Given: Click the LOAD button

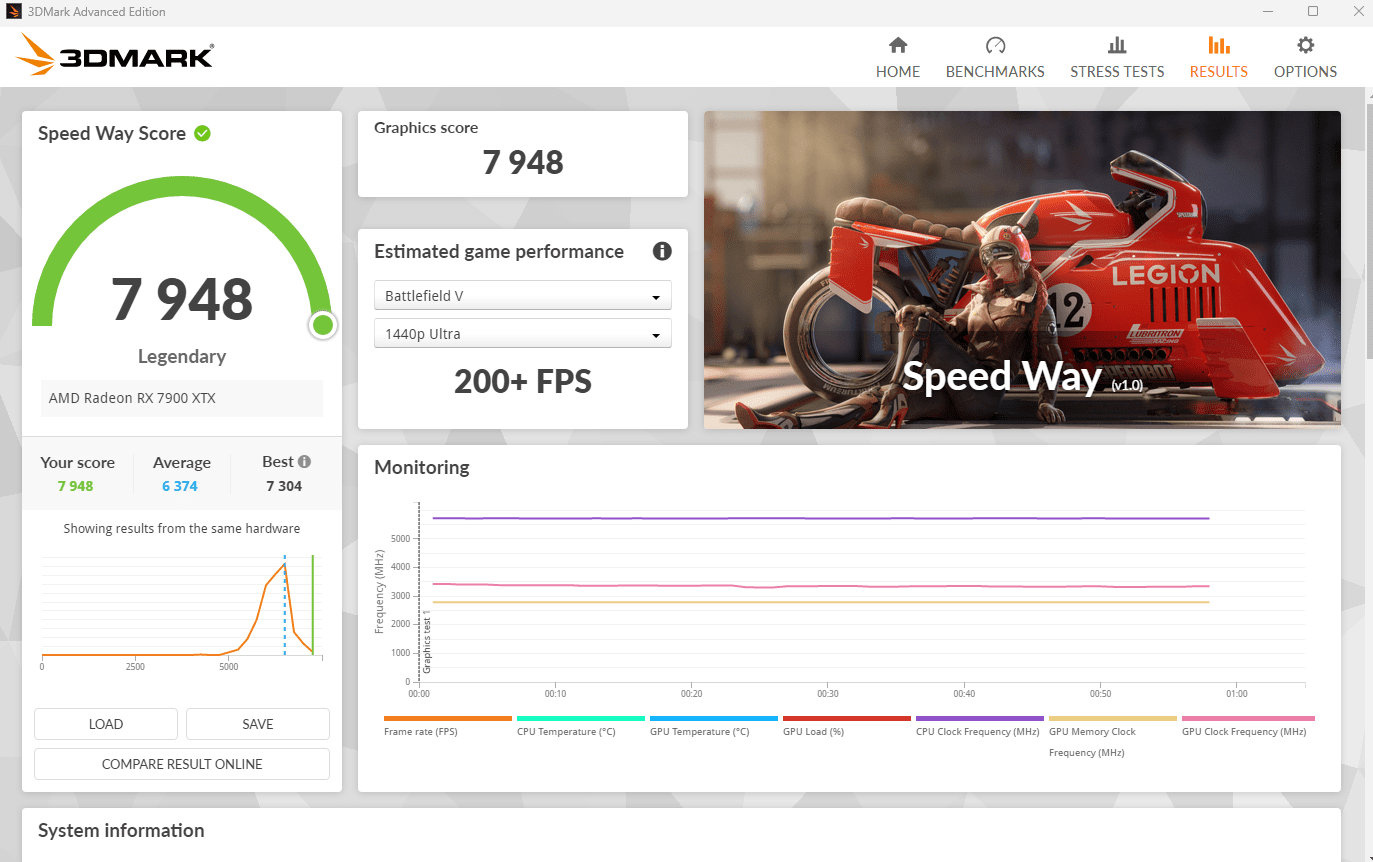Looking at the screenshot, I should click(106, 724).
